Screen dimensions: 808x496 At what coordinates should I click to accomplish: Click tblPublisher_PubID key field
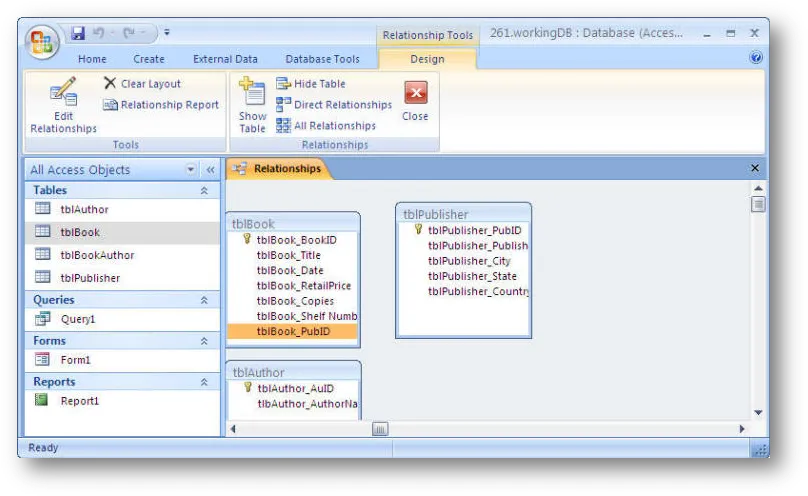coord(463,230)
